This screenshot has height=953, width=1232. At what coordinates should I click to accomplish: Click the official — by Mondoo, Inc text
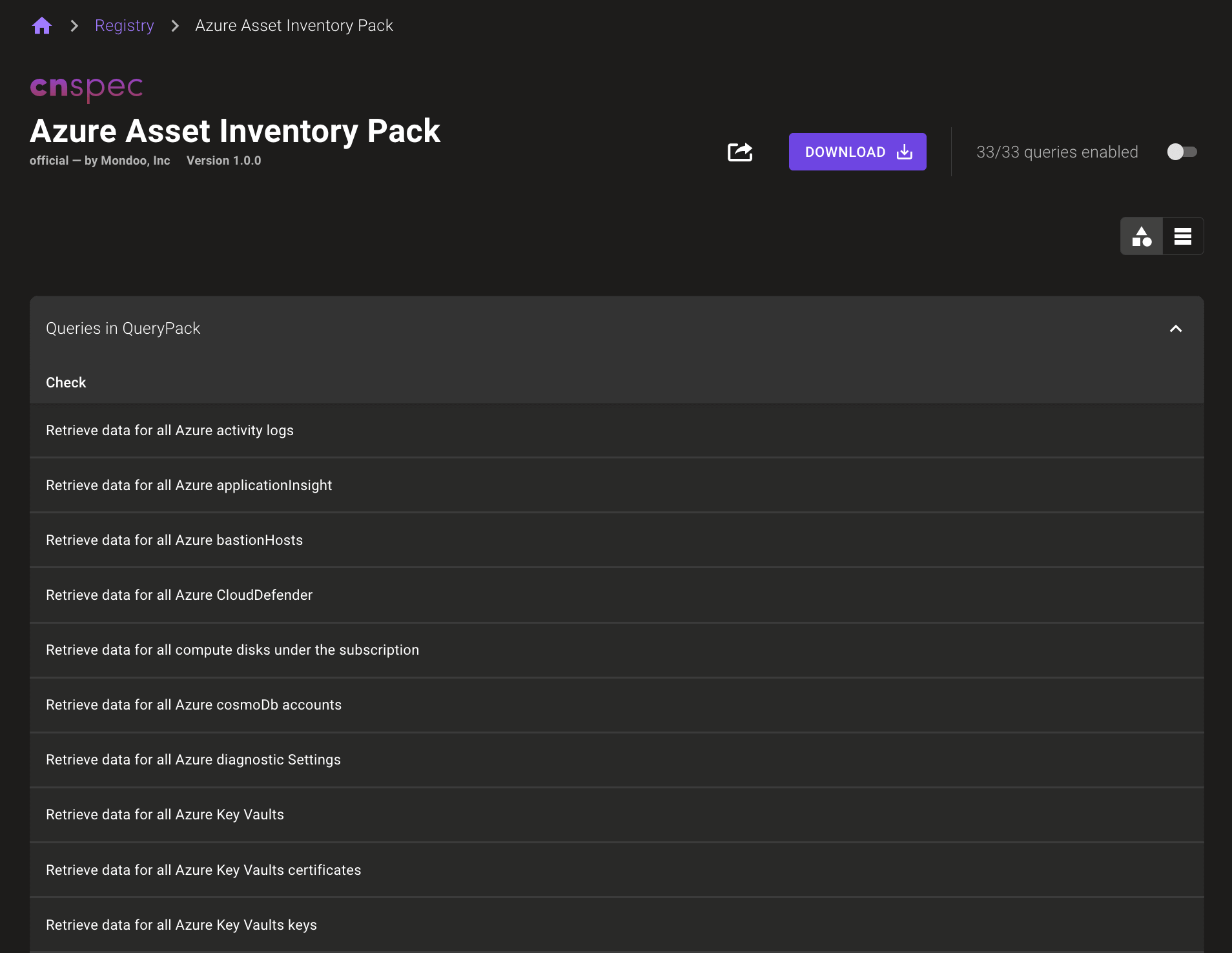99,161
